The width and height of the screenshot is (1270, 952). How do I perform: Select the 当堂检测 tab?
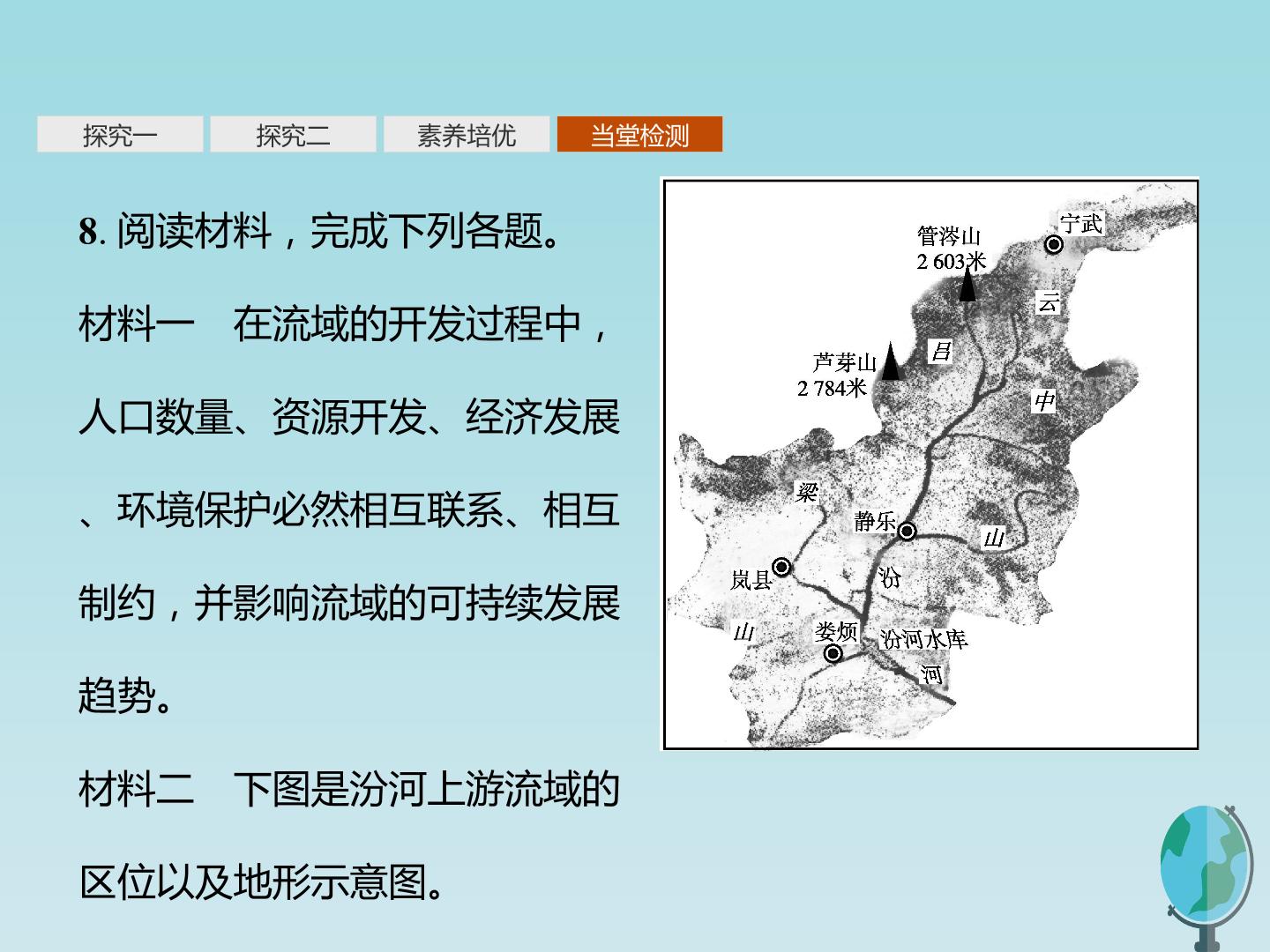[x=639, y=135]
